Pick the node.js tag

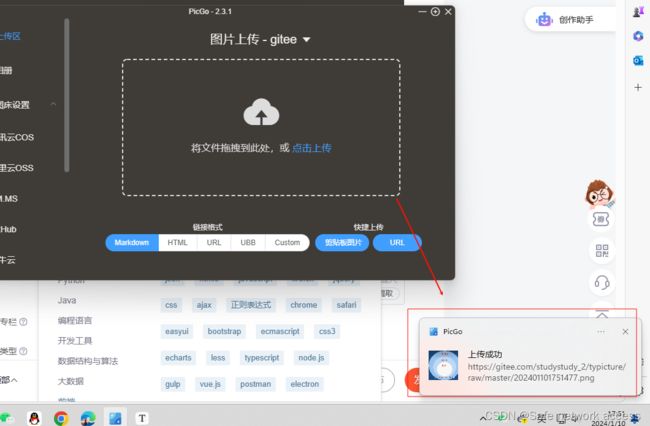[x=311, y=358]
